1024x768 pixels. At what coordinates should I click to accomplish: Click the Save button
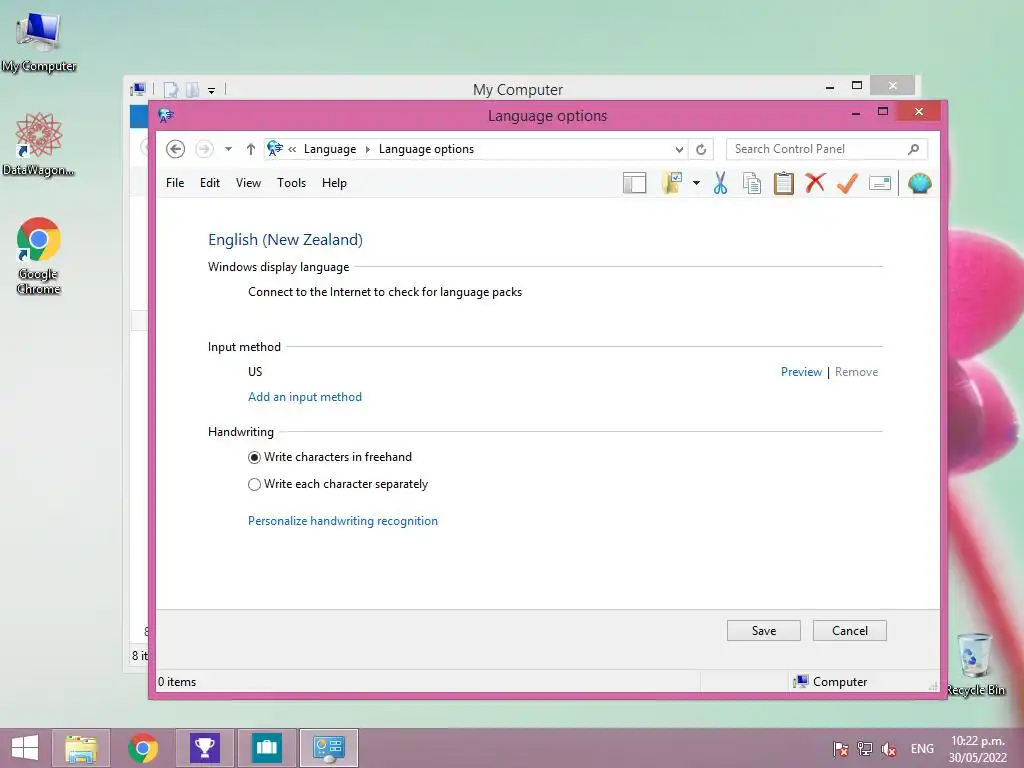click(763, 630)
